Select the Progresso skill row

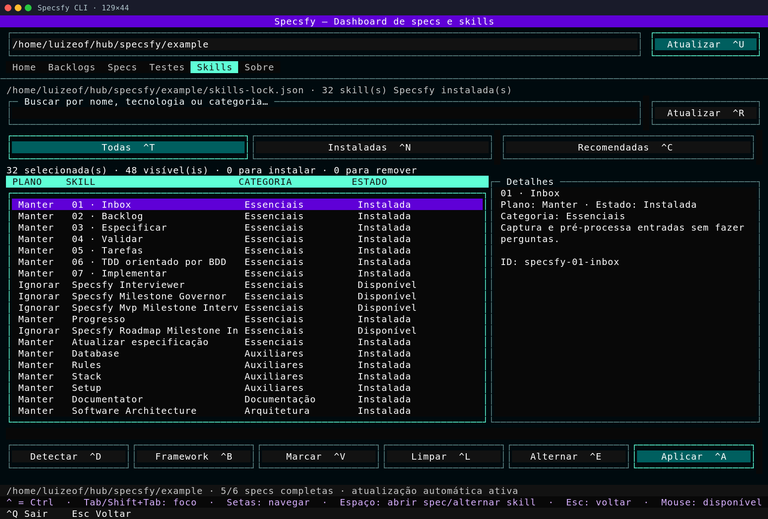pyautogui.click(x=247, y=319)
